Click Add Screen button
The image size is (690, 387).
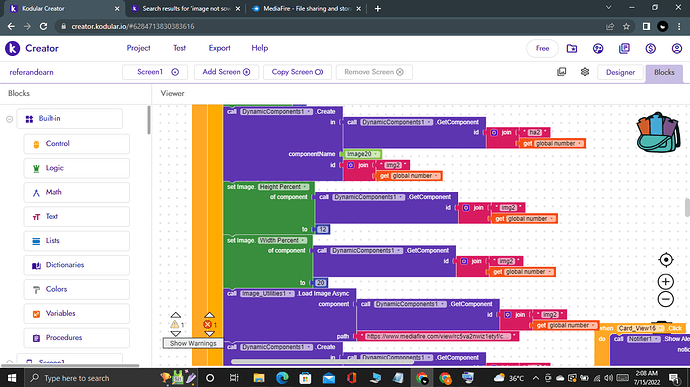[226, 72]
